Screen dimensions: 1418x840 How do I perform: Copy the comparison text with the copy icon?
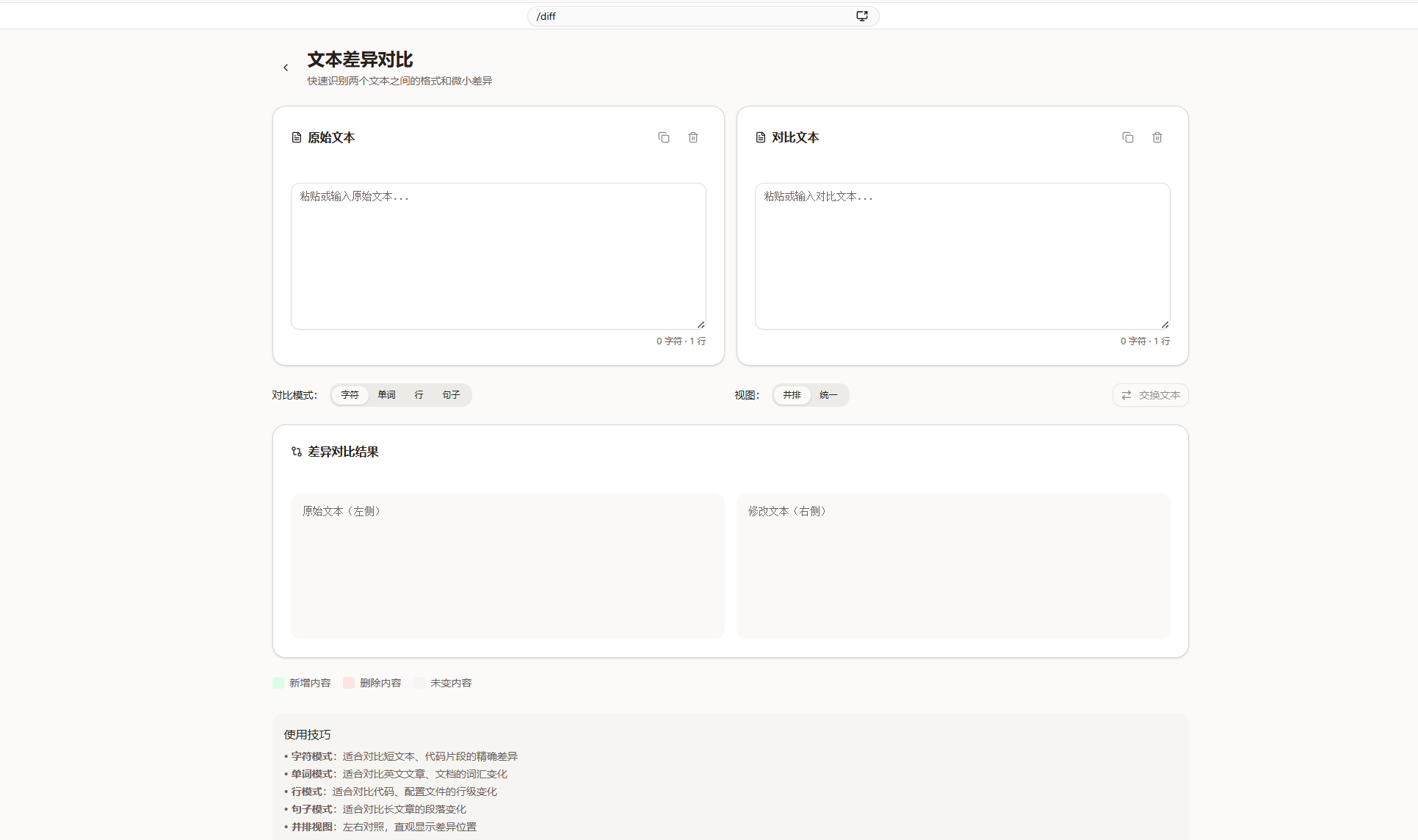click(x=1128, y=137)
